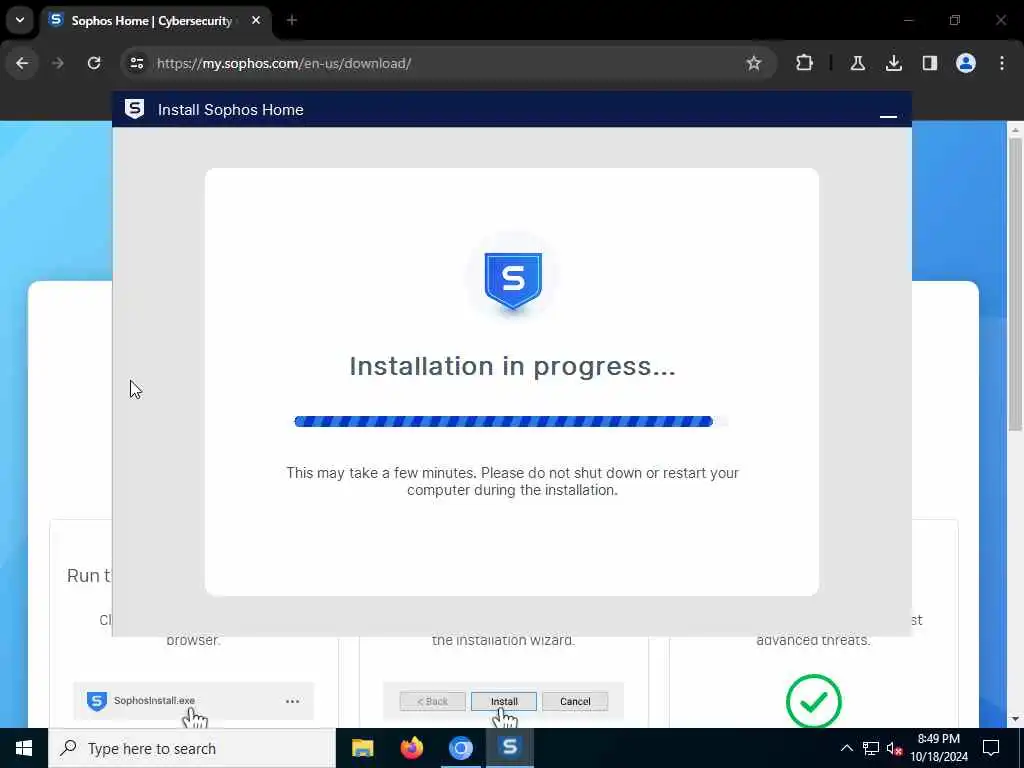Click the Cancel button in wizard illustration
1024x768 pixels.
pyautogui.click(x=575, y=702)
